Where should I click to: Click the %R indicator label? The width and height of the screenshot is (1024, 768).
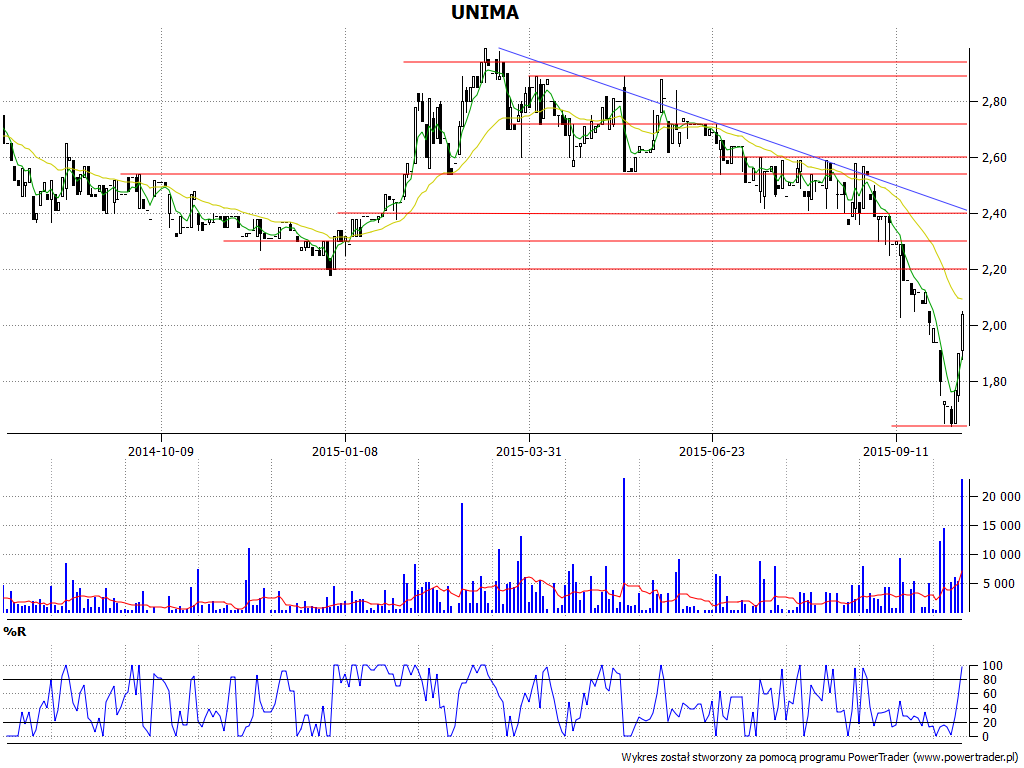14,632
